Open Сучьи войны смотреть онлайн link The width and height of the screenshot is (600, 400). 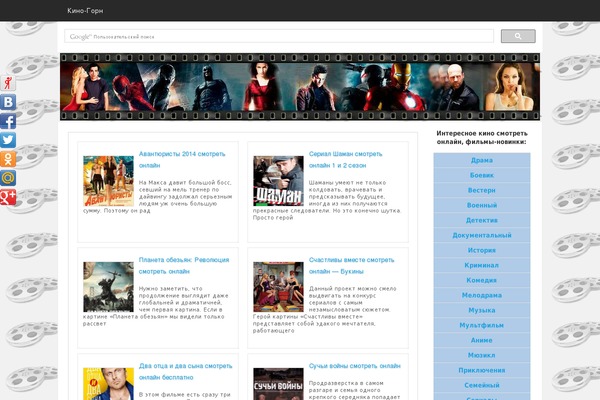354,366
